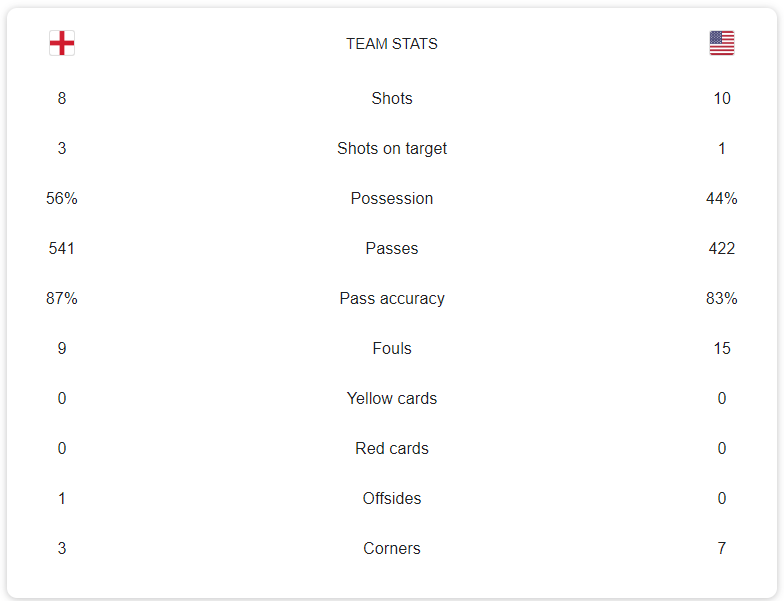Click the Red cards label
The image size is (784, 601).
[392, 448]
